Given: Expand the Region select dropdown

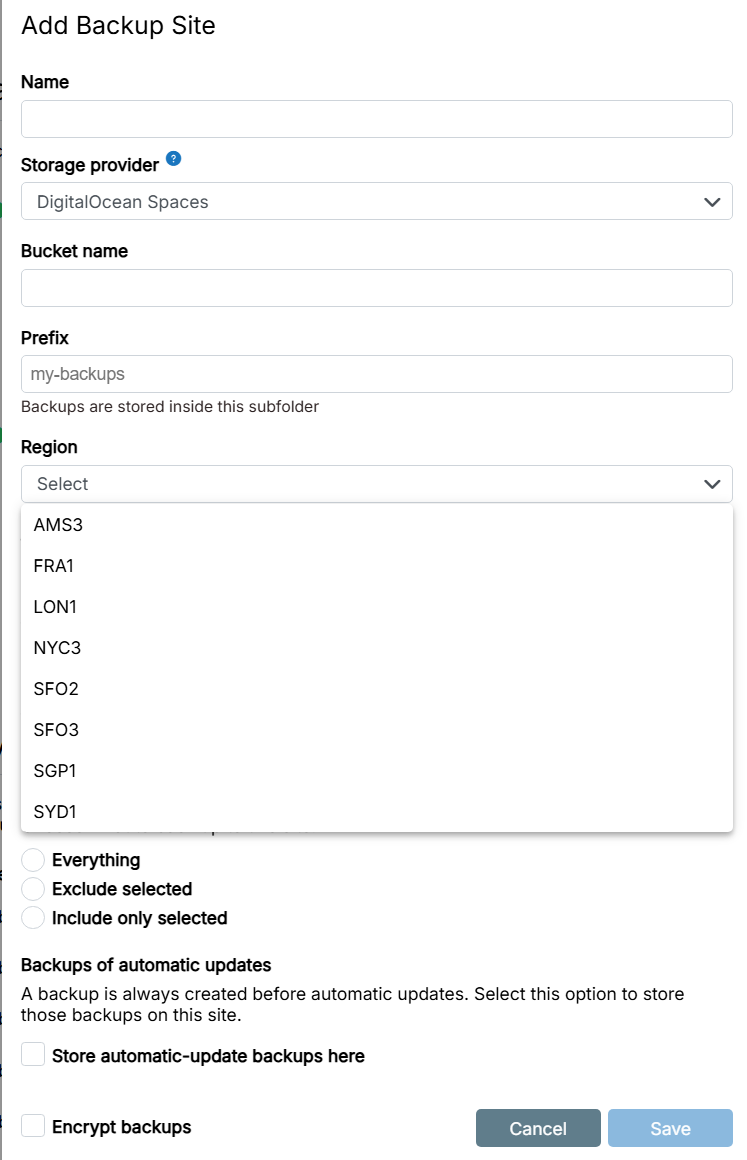Looking at the screenshot, I should click(x=376, y=484).
